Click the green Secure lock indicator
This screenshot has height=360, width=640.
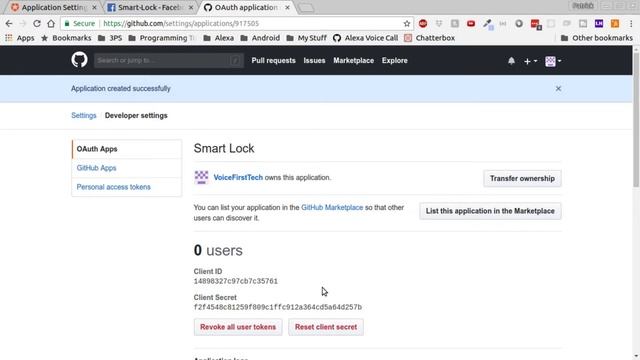80,24
